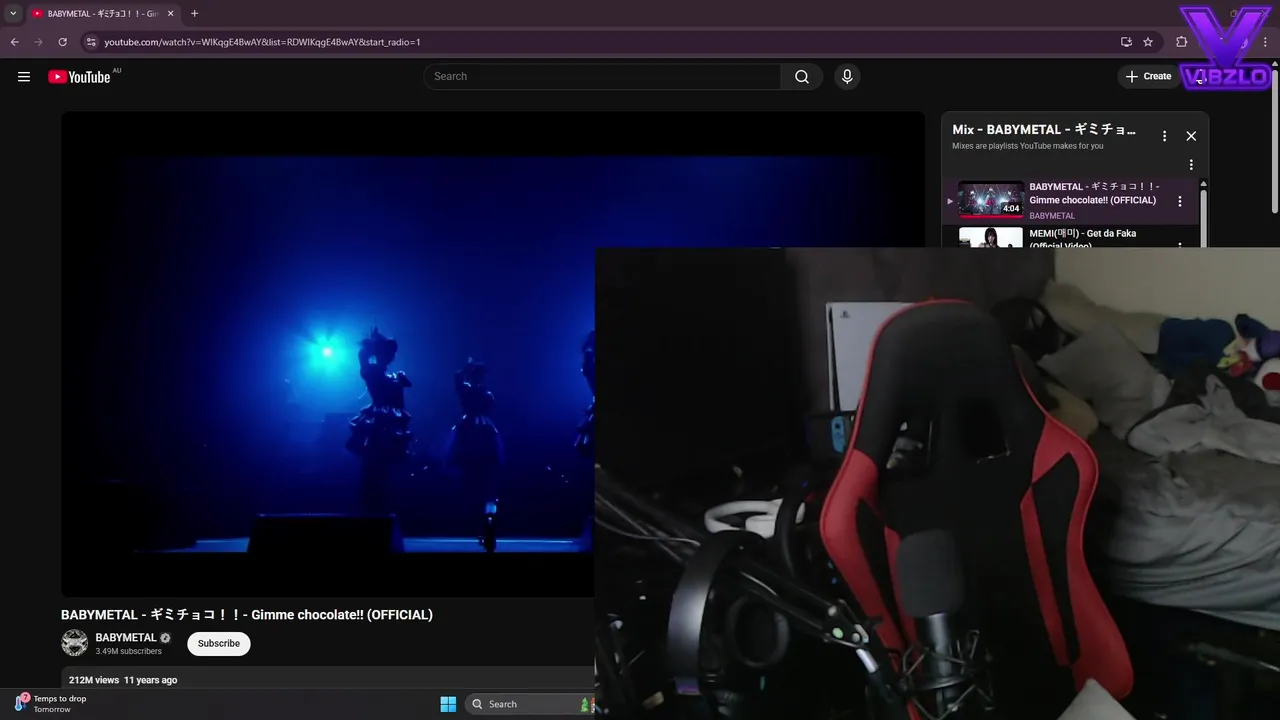Install app using the address bar icon
This screenshot has height=720, width=1280.
click(1126, 42)
